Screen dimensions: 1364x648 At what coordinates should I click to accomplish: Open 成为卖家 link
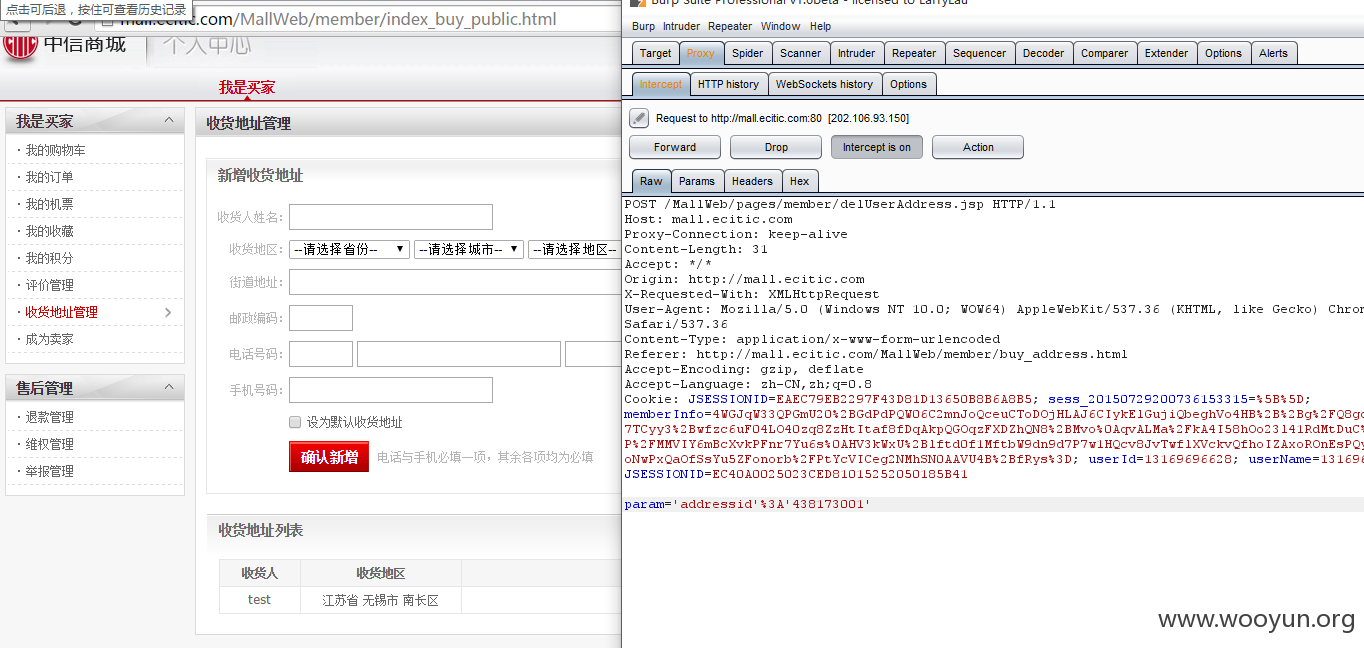49,339
